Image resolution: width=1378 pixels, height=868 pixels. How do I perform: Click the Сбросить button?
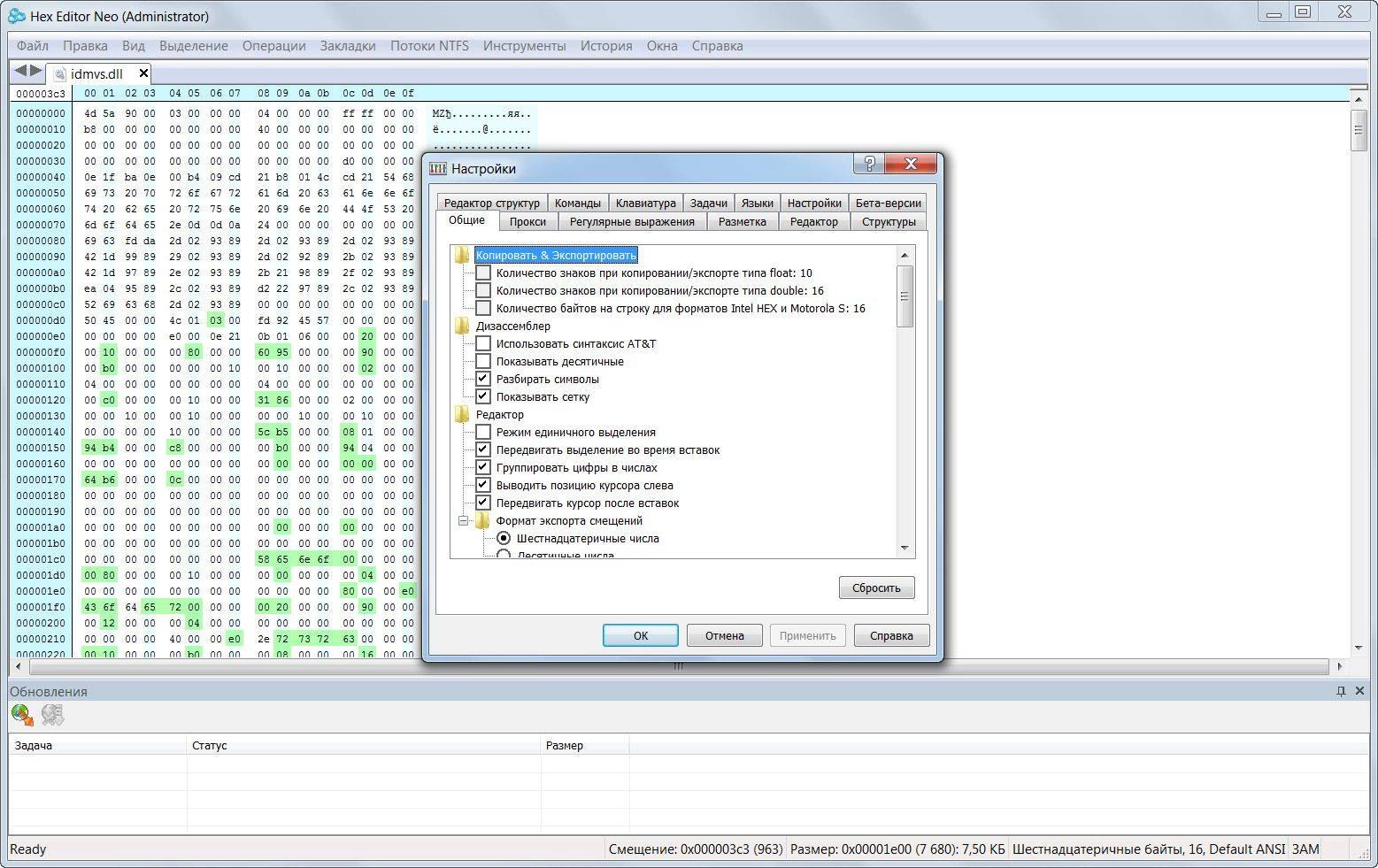point(876,588)
